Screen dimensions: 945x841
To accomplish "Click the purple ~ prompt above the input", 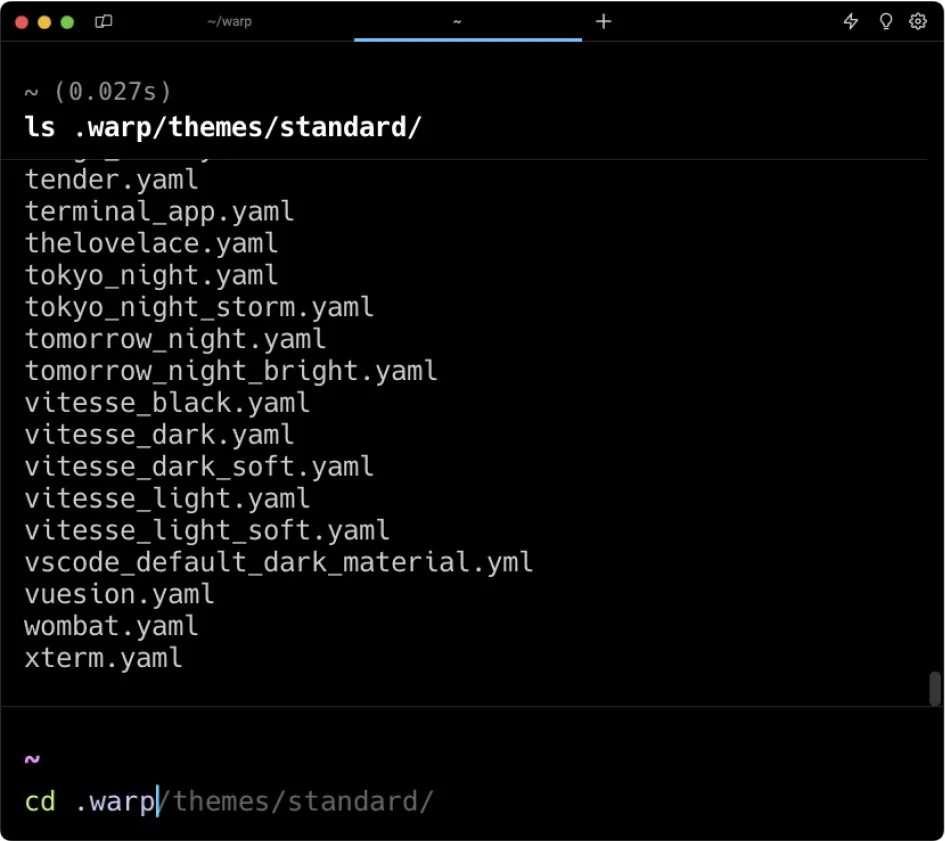I will tap(31, 759).
